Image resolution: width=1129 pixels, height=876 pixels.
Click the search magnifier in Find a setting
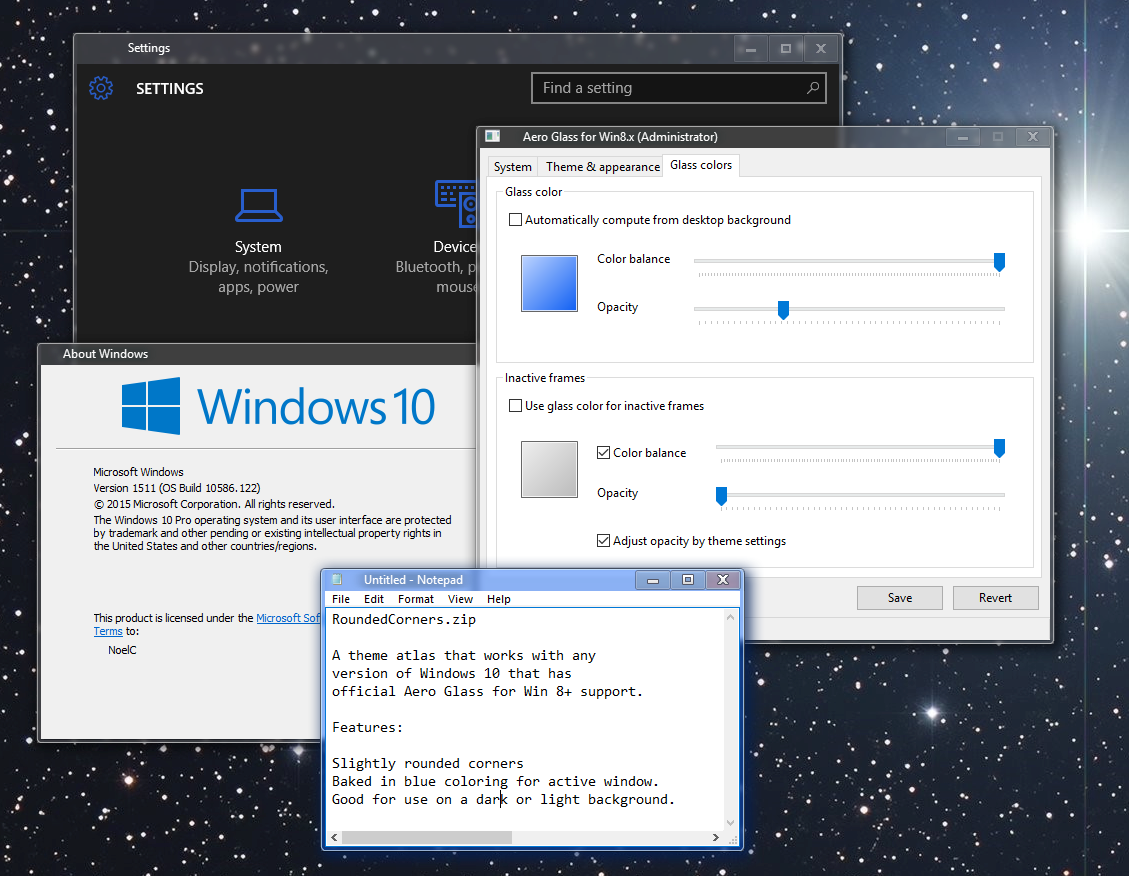pos(812,88)
